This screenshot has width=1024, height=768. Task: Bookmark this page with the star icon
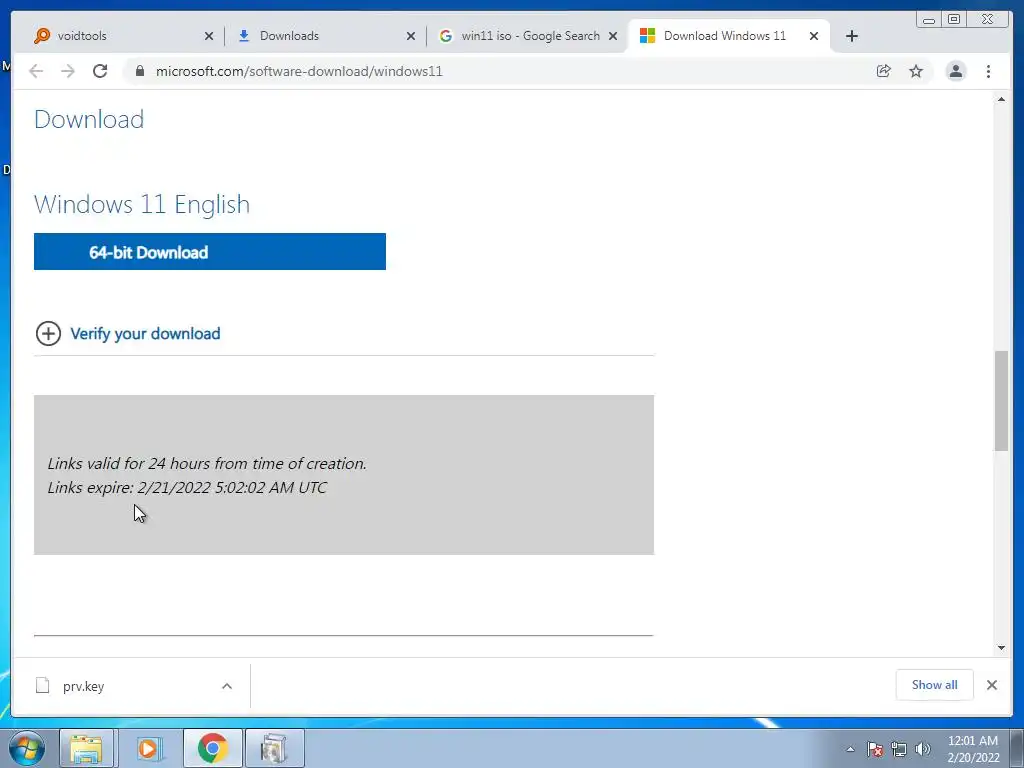click(x=916, y=71)
